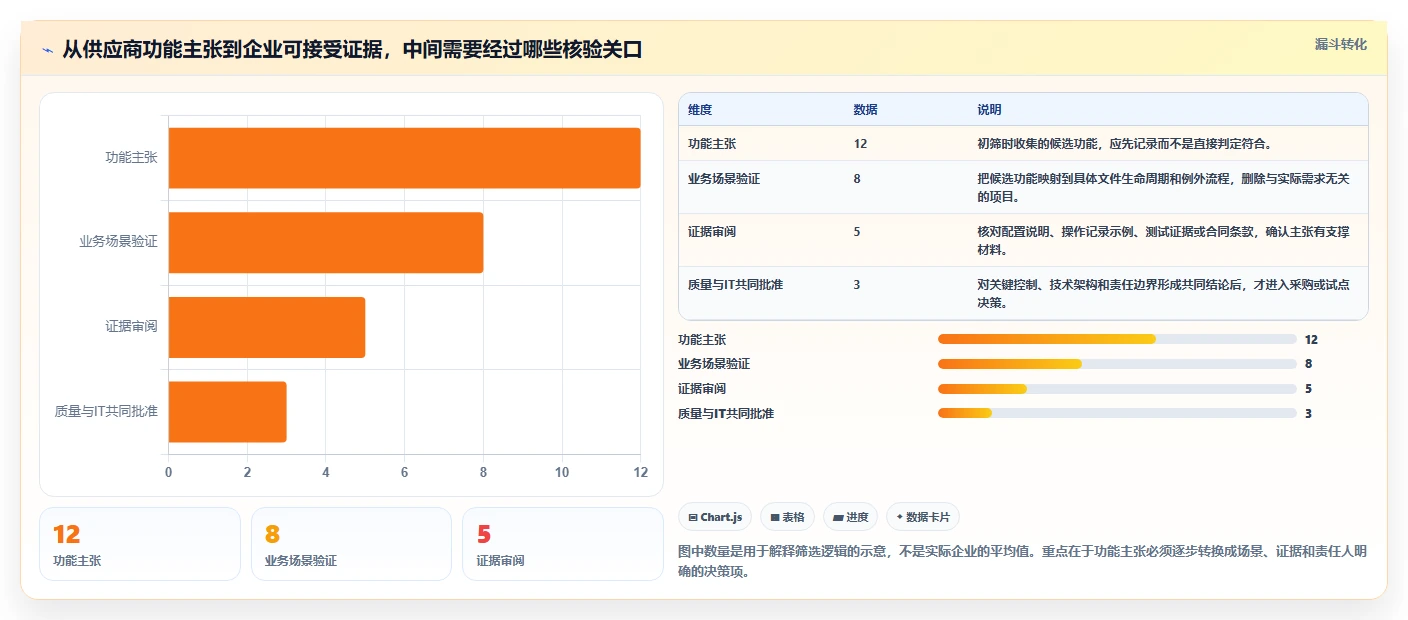This screenshot has height=620, width=1408.
Task: Click the 业务场景验证 bar in the chart
Action: 325,242
